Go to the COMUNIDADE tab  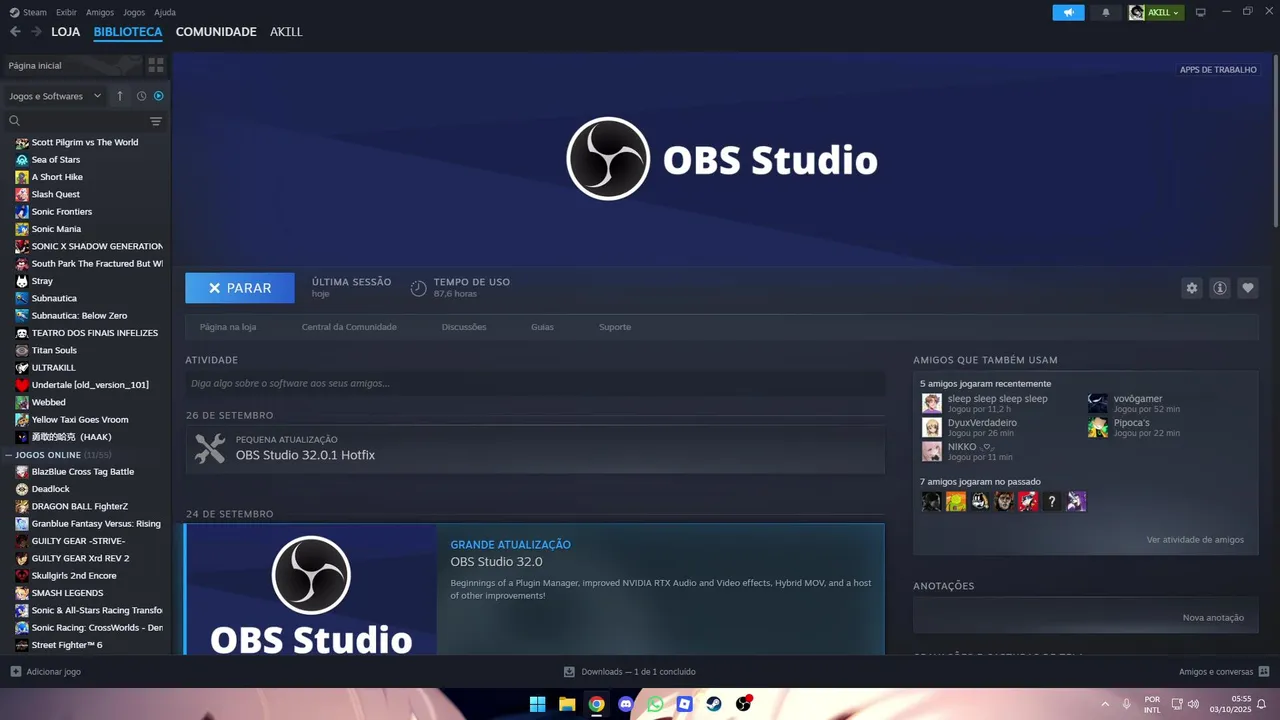pos(216,32)
